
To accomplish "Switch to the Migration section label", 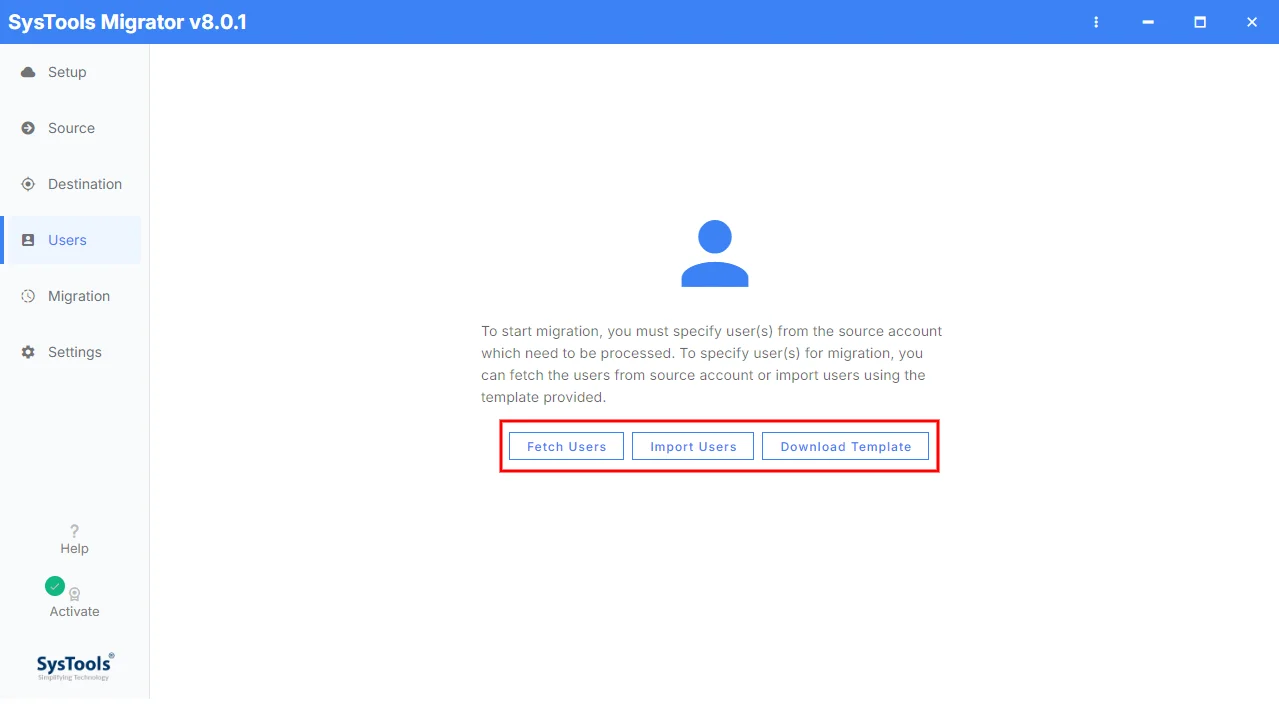I will [x=79, y=296].
